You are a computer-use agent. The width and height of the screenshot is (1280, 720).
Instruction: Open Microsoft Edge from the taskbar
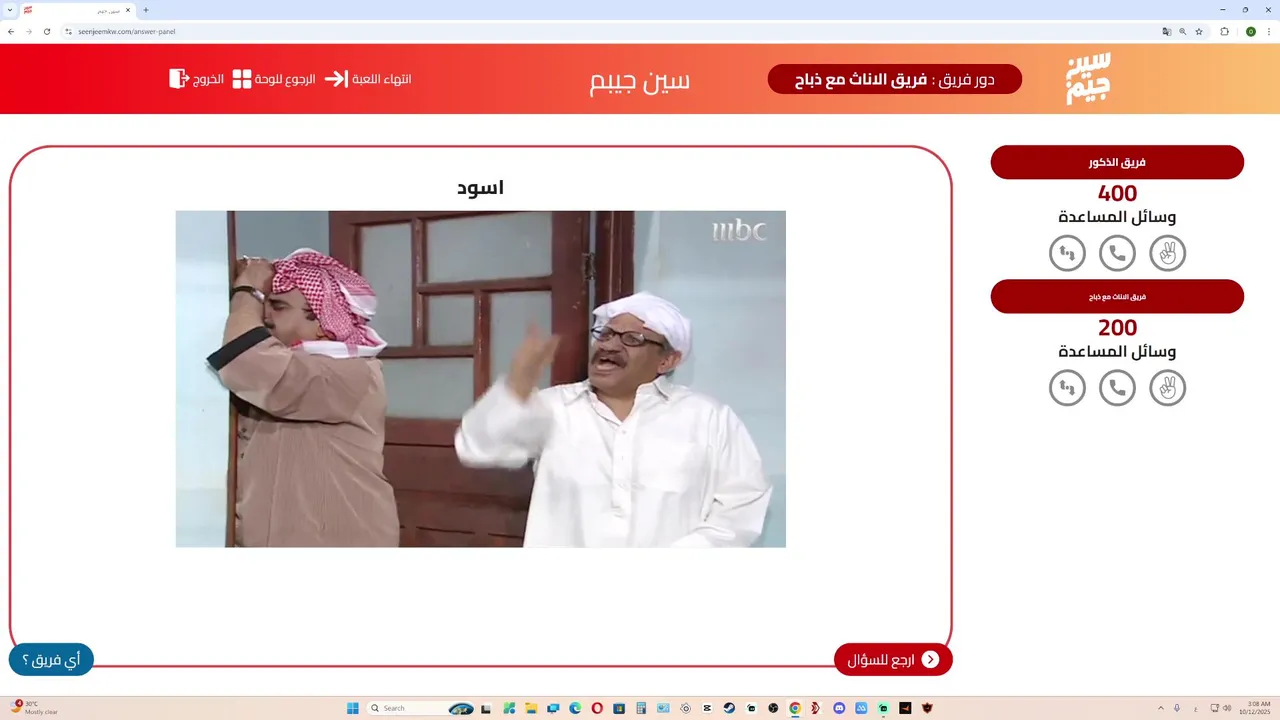click(x=575, y=708)
